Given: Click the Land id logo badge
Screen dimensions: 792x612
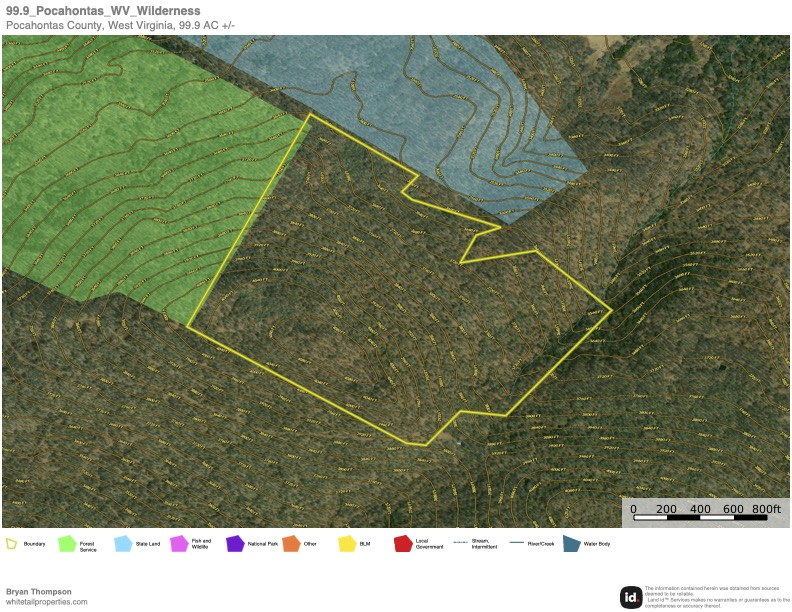Looking at the screenshot, I should click(x=631, y=597).
